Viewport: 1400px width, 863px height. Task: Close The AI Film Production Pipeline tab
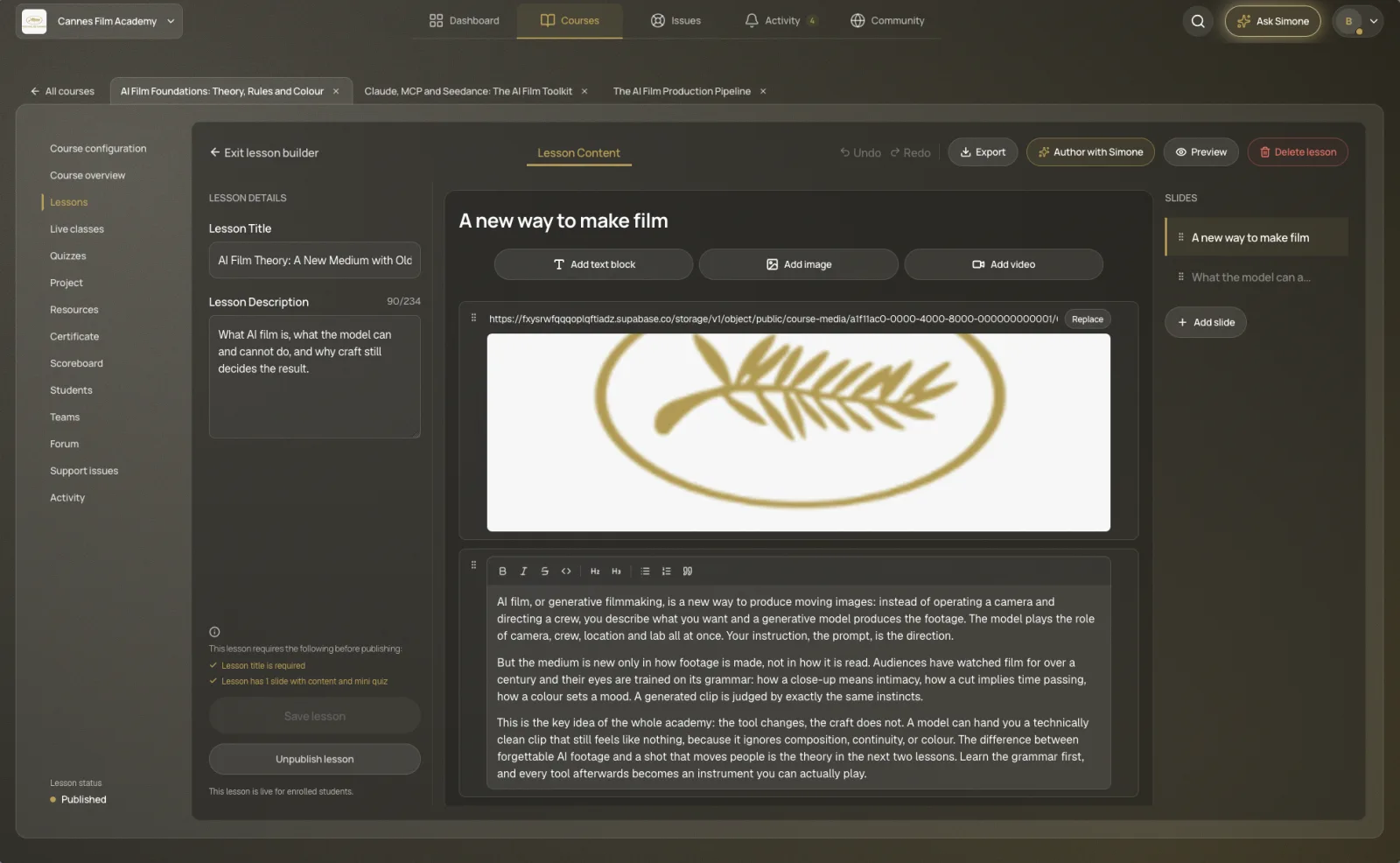click(763, 91)
